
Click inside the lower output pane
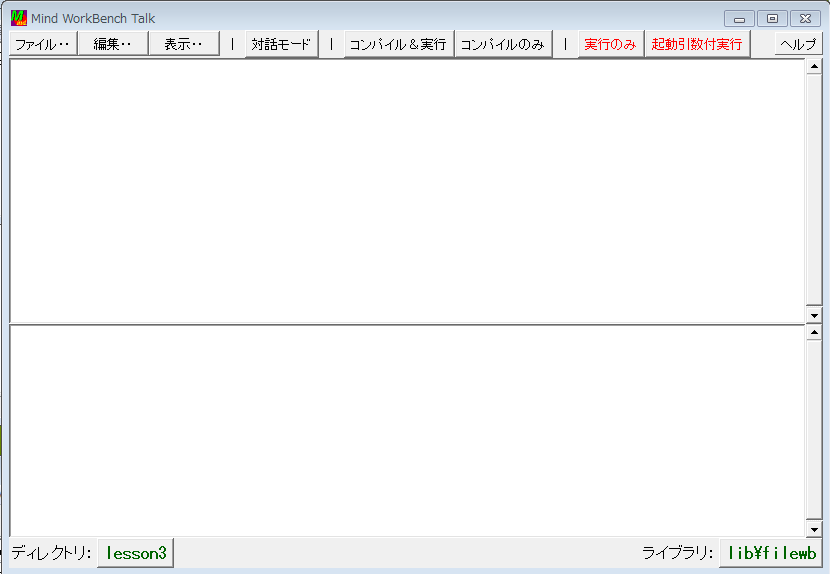(407, 430)
